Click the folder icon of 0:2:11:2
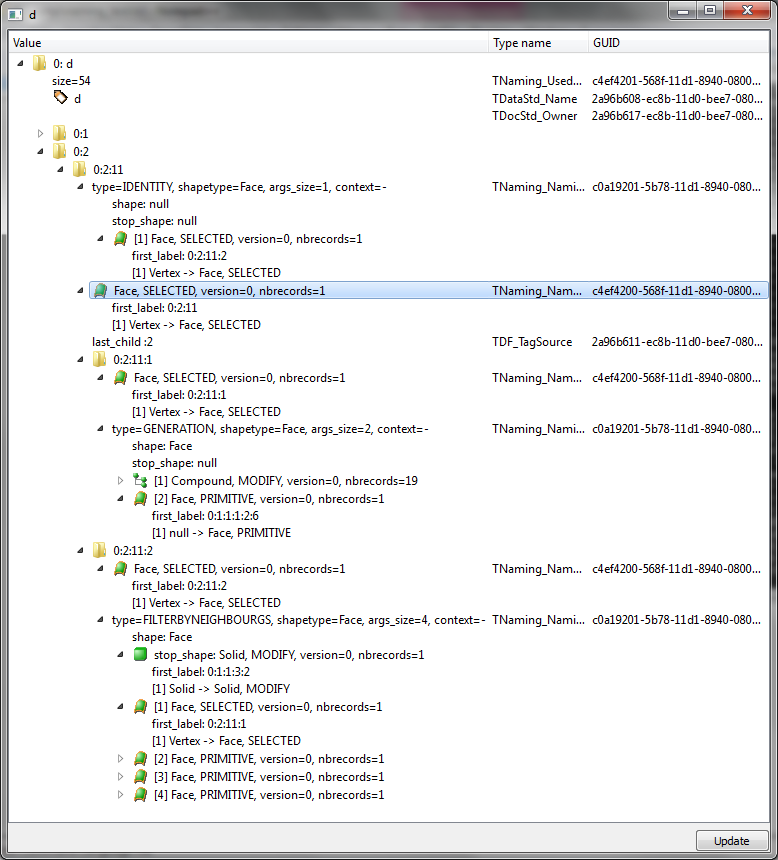 coord(100,550)
